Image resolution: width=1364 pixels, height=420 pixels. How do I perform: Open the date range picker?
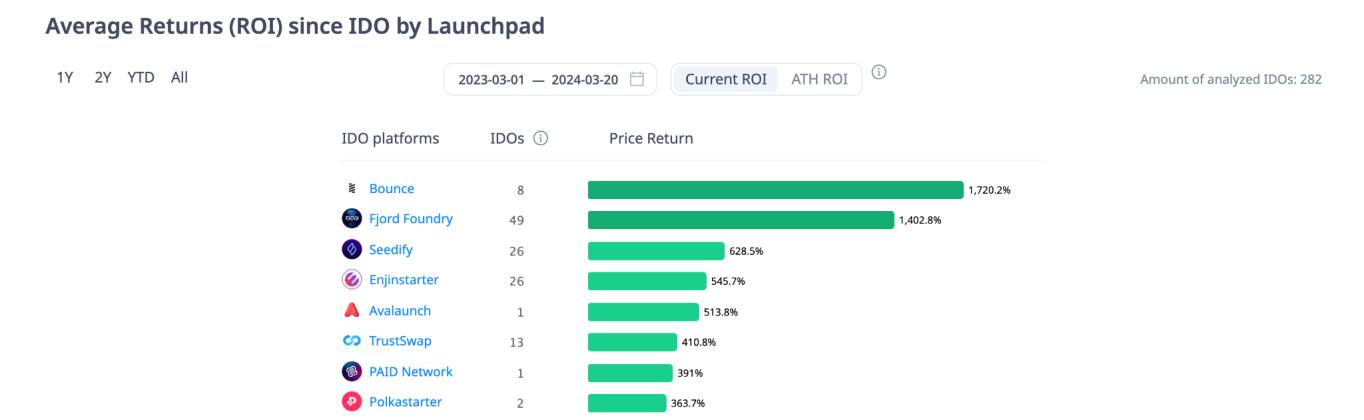[550, 79]
